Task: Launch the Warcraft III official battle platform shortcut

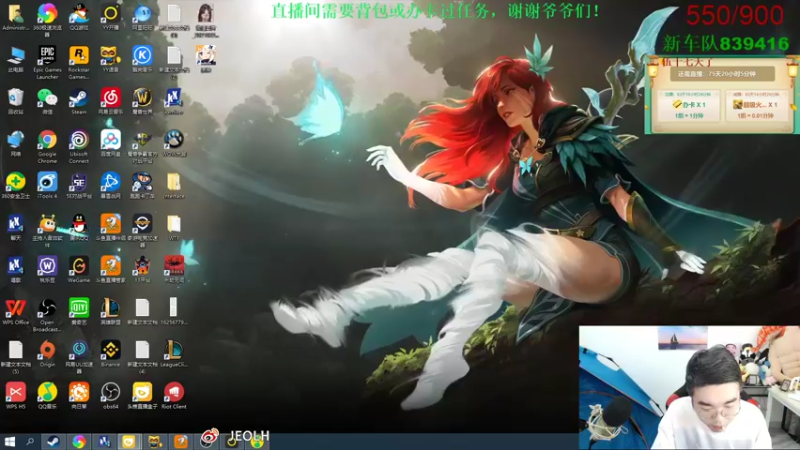Action: click(142, 146)
